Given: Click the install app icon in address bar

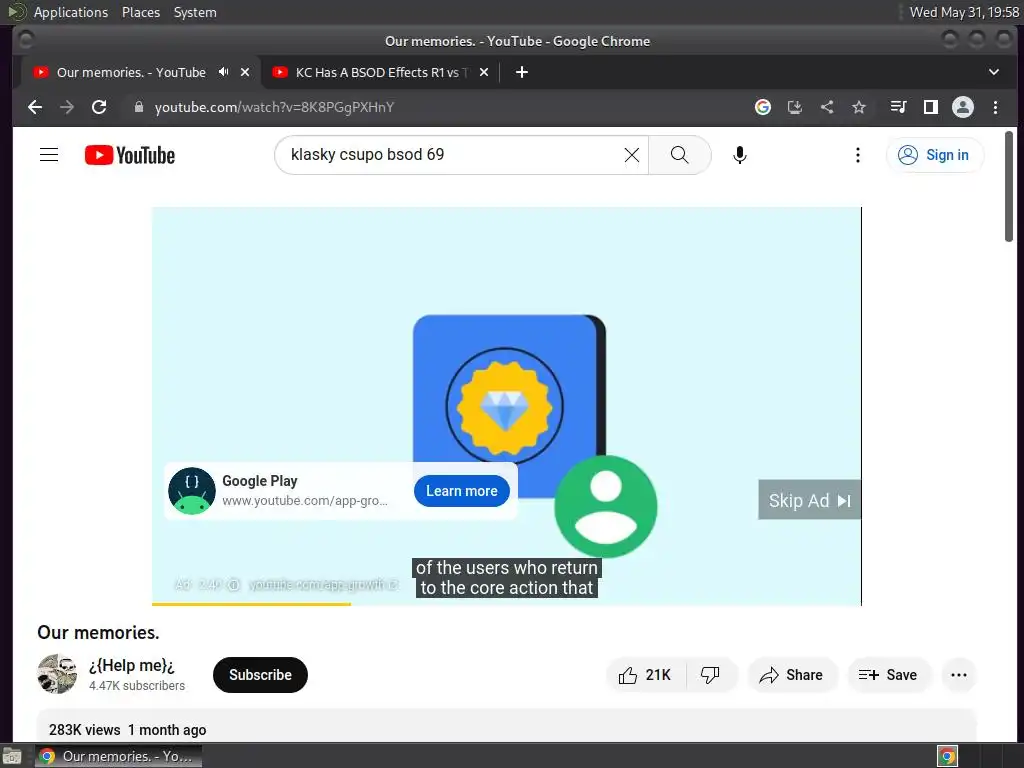Looking at the screenshot, I should coord(795,107).
